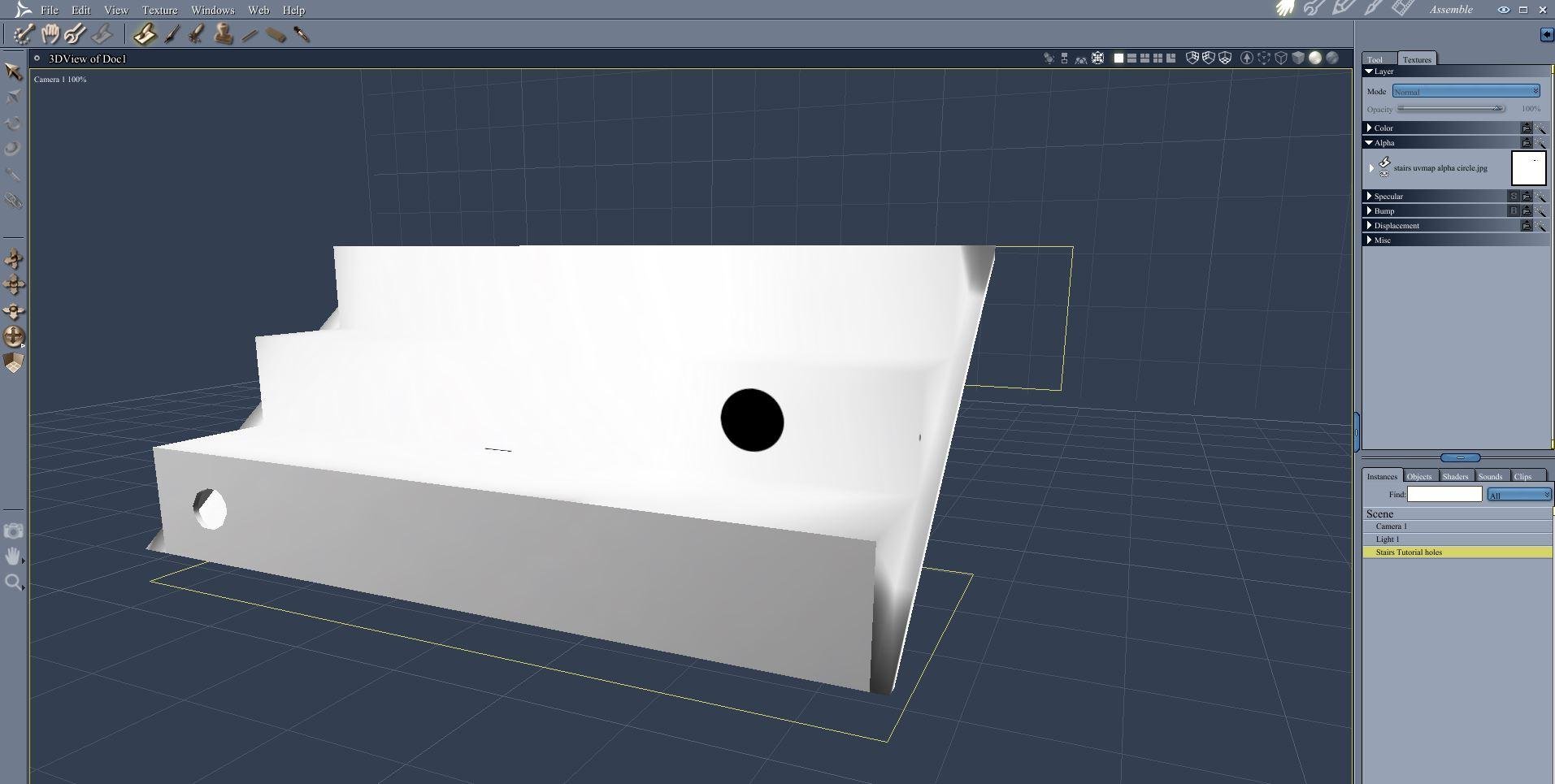Open the Texture menu
Screen dimensions: 1555x784
159,10
